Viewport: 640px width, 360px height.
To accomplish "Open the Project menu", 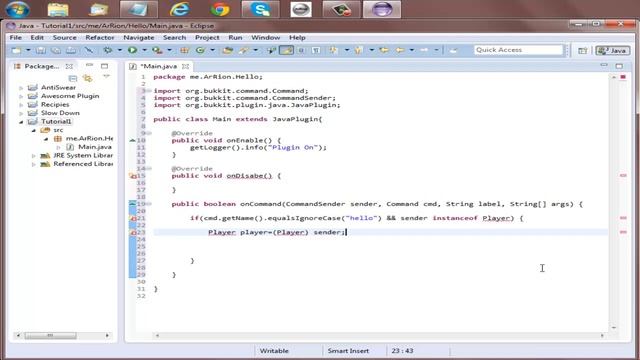I will click(207, 38).
